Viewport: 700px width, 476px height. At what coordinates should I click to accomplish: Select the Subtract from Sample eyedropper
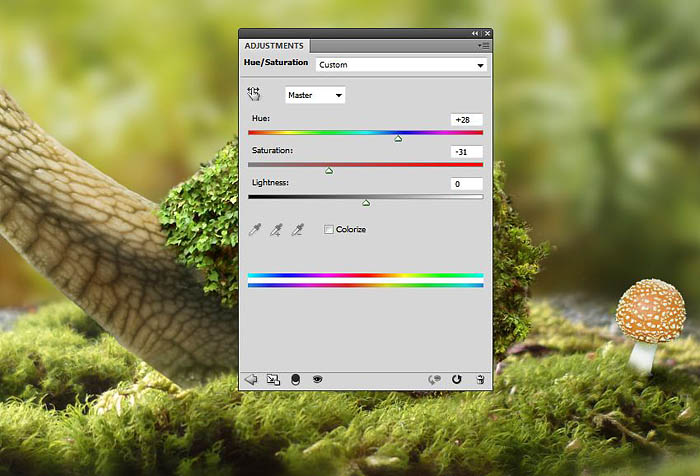[297, 230]
